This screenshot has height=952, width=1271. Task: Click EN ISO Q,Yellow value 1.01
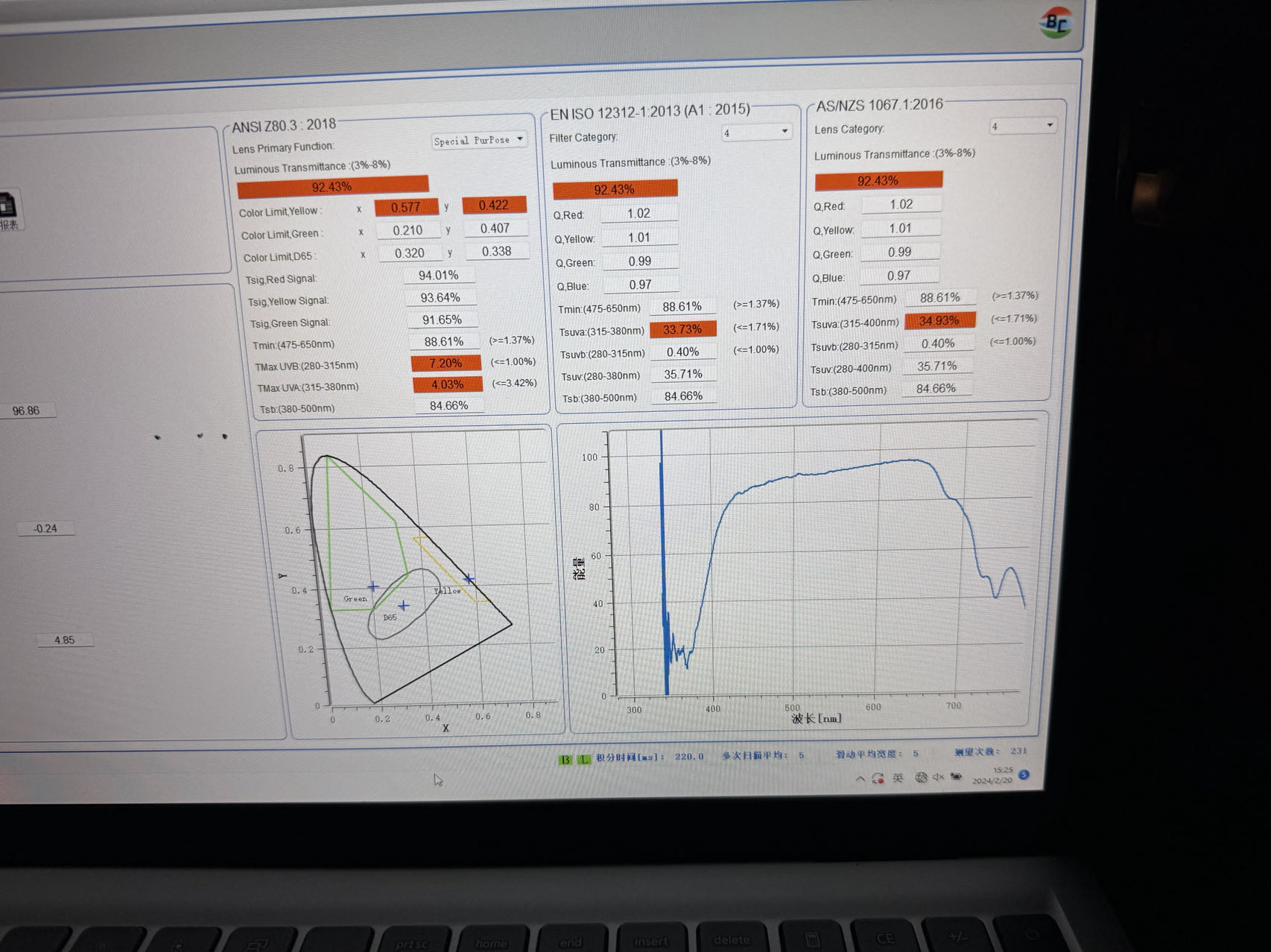639,237
